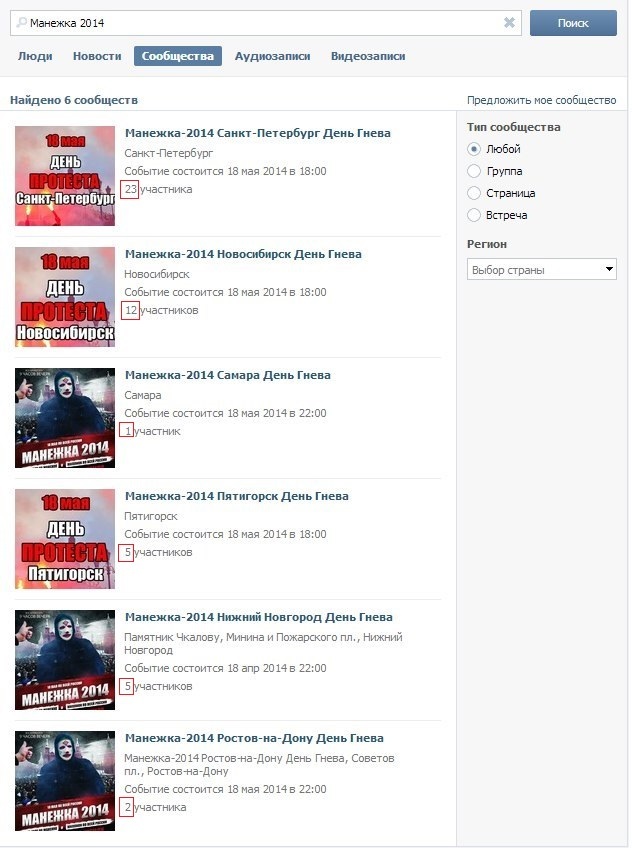632x854 pixels.
Task: Click the Нижний Новгород event thumbnail
Action: 65,660
